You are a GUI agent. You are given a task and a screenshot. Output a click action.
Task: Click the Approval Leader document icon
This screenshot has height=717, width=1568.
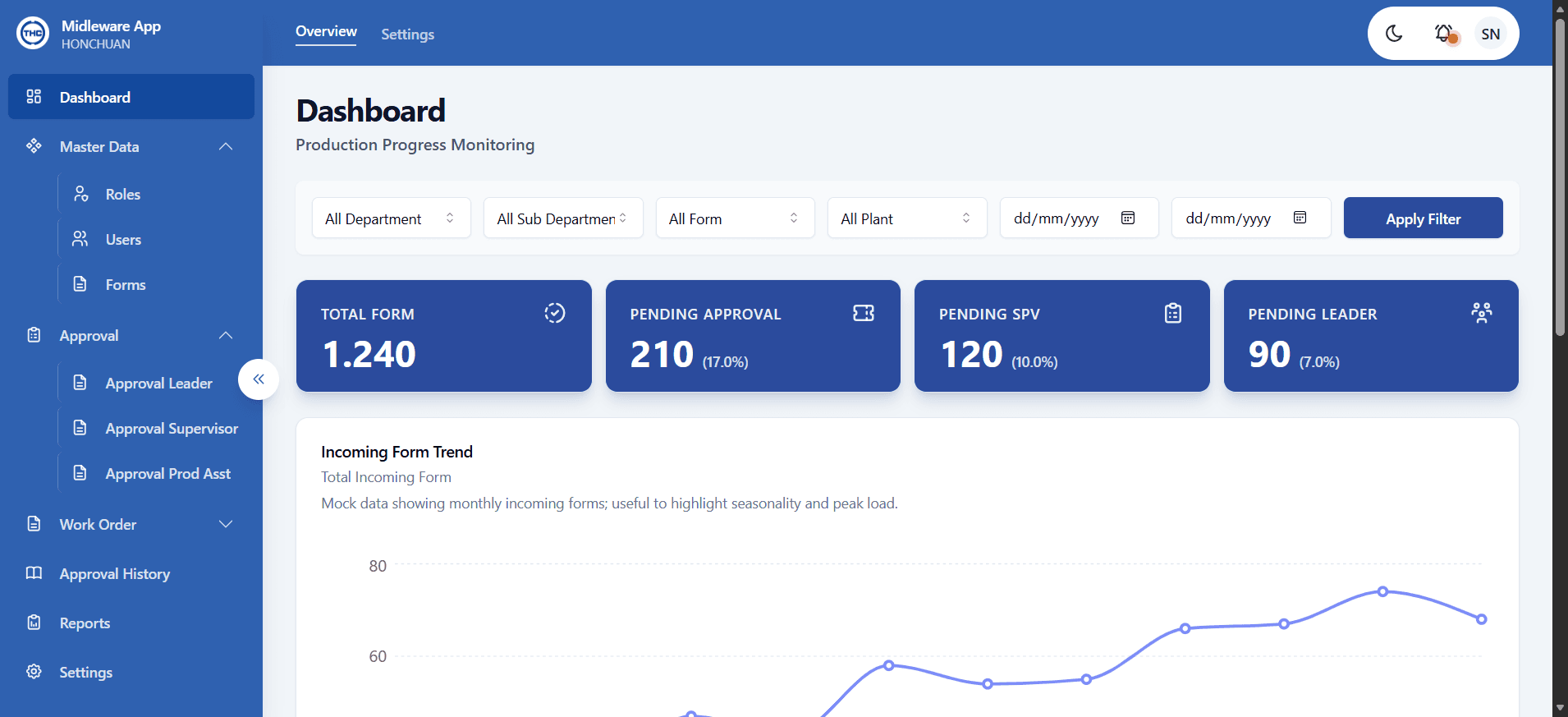coord(80,383)
